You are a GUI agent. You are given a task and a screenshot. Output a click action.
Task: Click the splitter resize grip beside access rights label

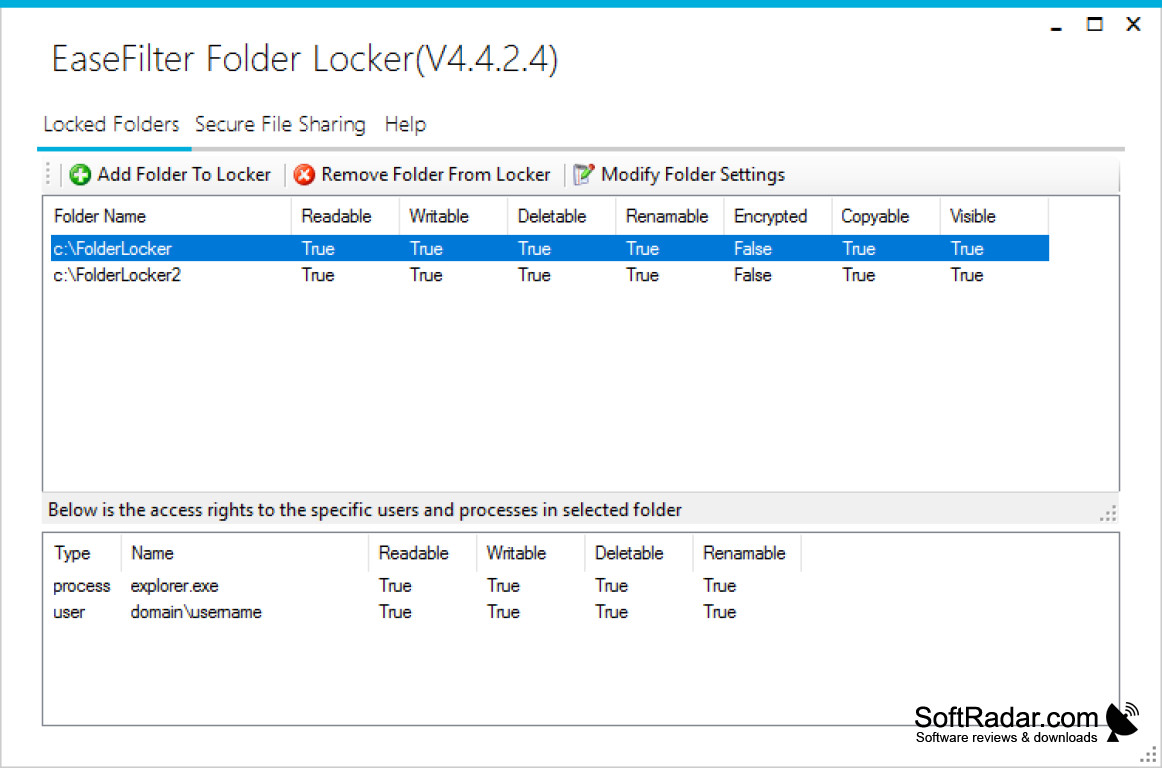[1108, 512]
